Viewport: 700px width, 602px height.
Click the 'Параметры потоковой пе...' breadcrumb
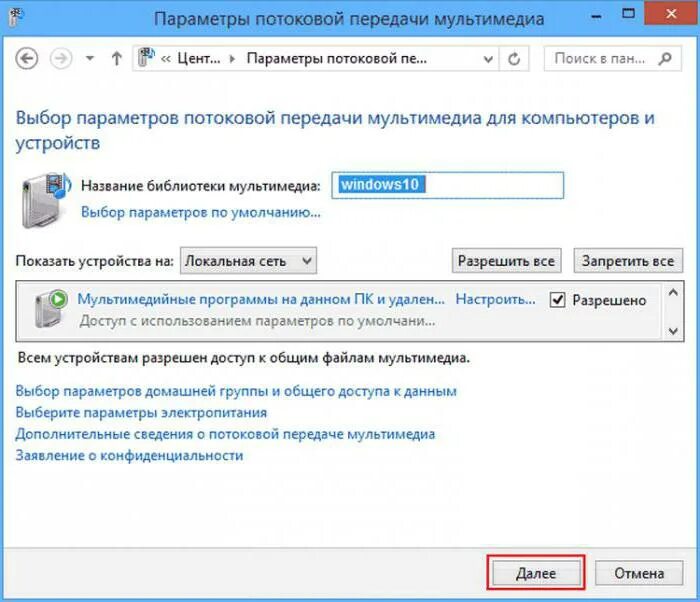pyautogui.click(x=337, y=59)
